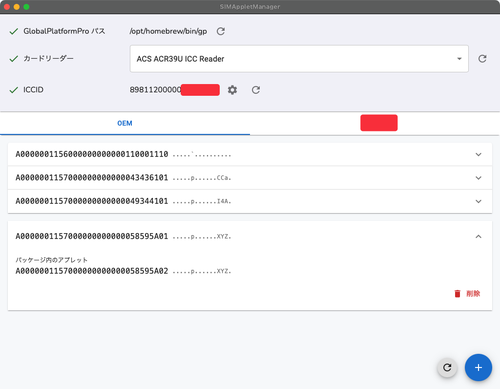Click the SIMAppletManager window title
500x389 pixels.
[250, 7]
